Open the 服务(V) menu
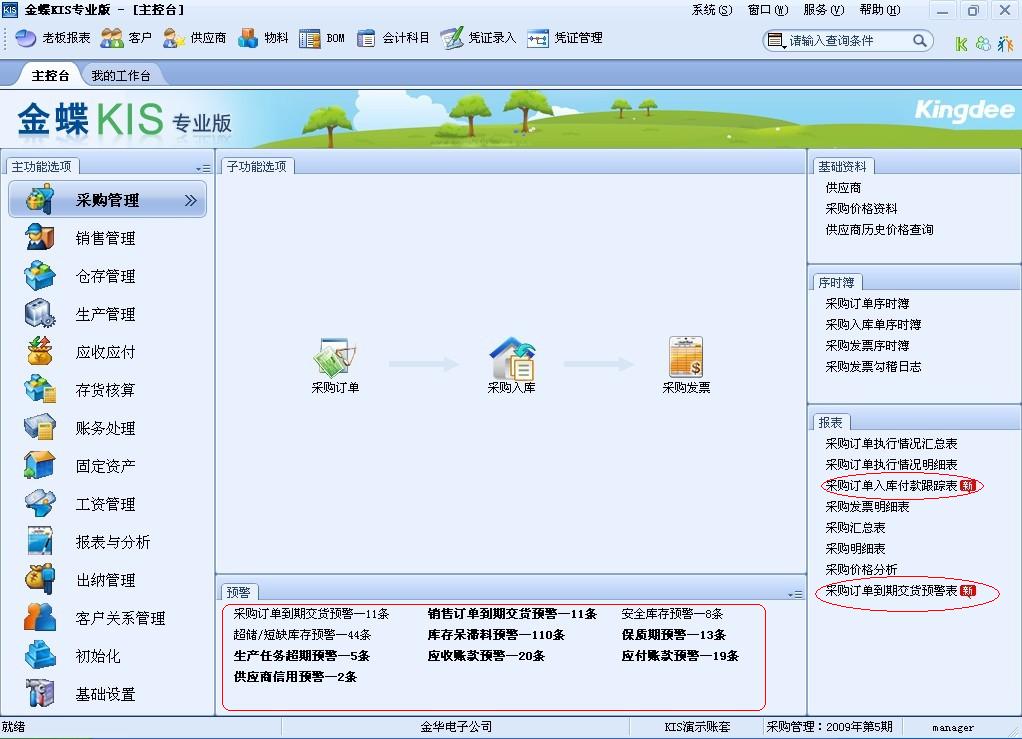Image resolution: width=1022 pixels, height=739 pixels. 823,10
